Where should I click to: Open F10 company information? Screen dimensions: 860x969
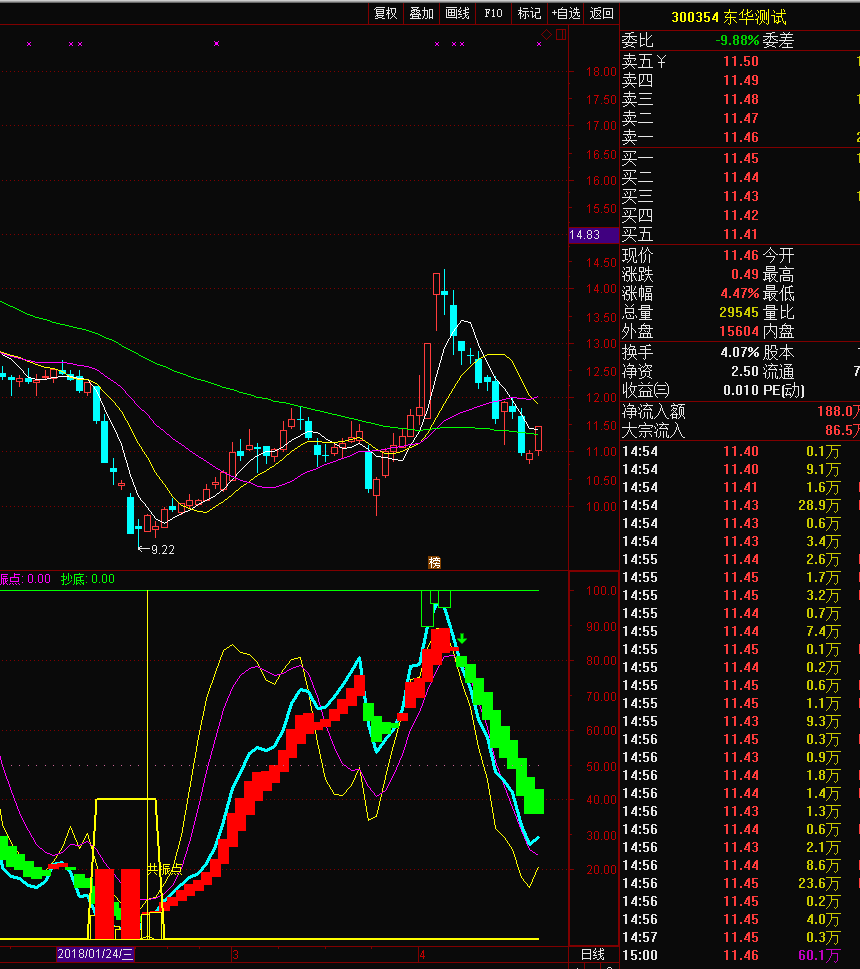[493, 13]
